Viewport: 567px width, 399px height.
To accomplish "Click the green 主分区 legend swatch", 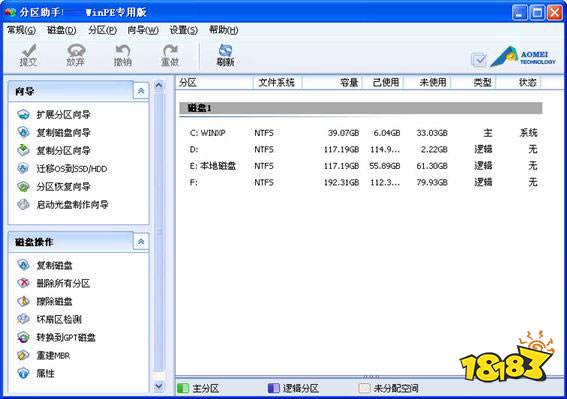I will pos(183,388).
